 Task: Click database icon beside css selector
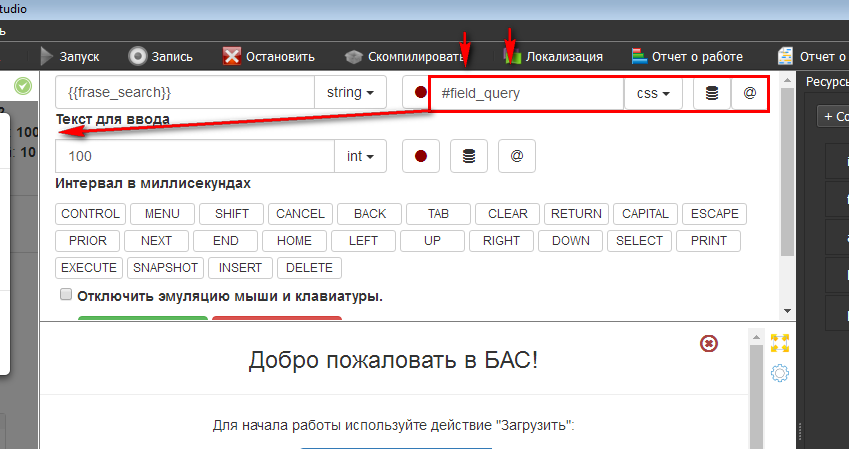pos(712,94)
